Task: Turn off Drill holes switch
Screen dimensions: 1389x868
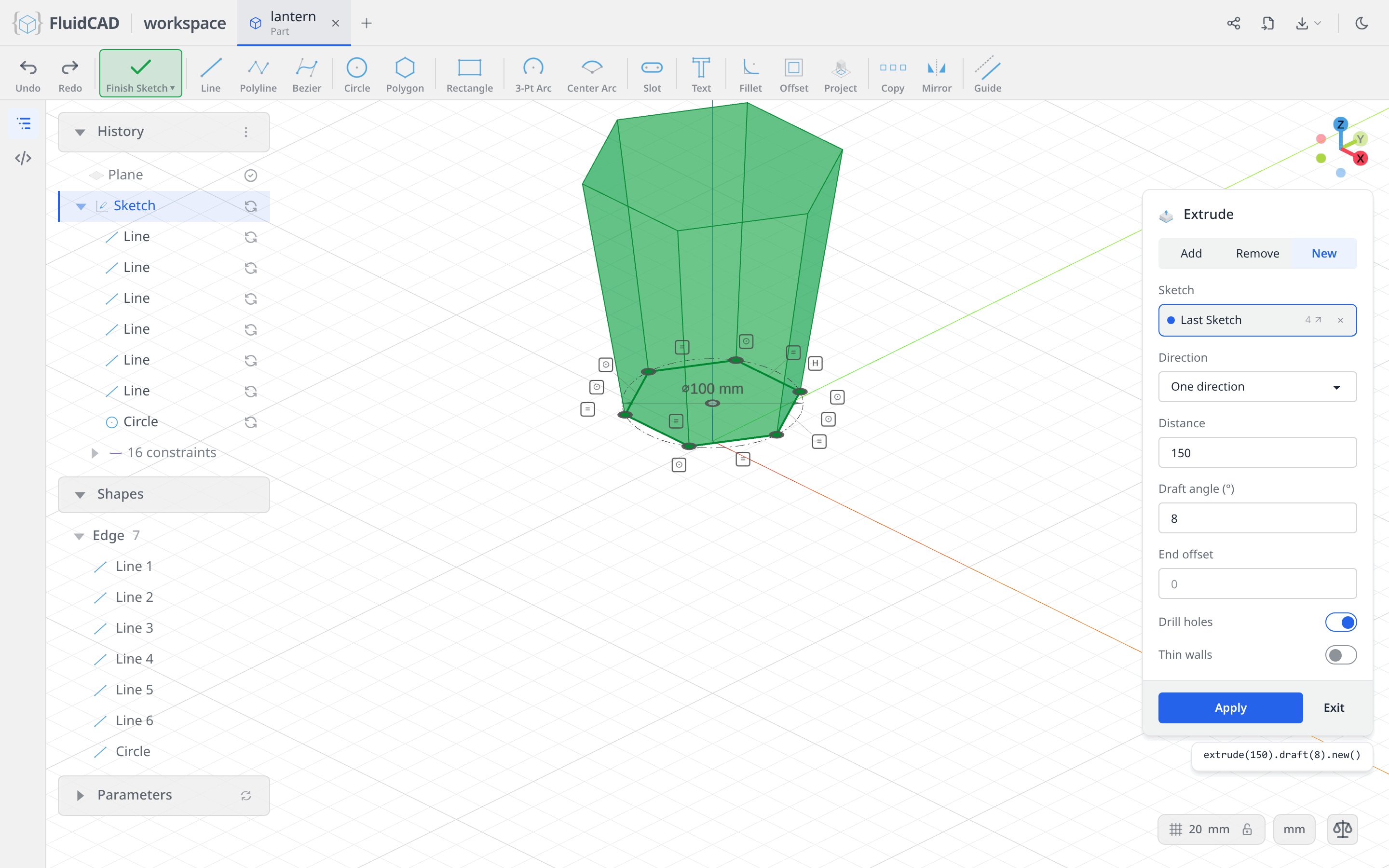Action: coord(1341,622)
